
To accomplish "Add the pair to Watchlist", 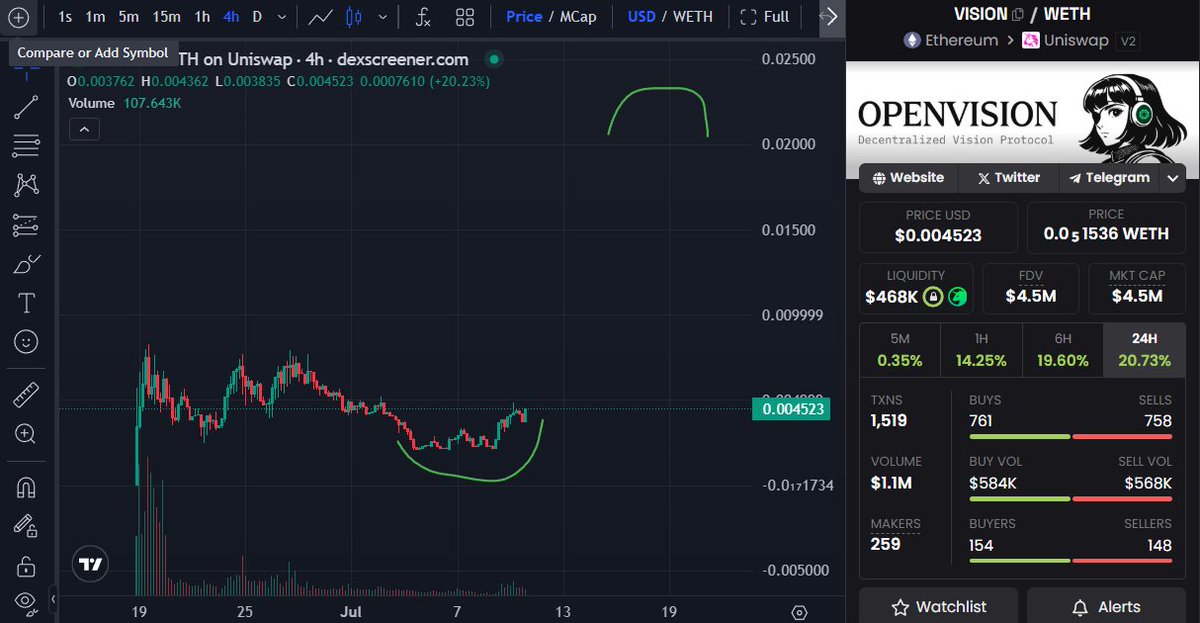I will (x=937, y=607).
